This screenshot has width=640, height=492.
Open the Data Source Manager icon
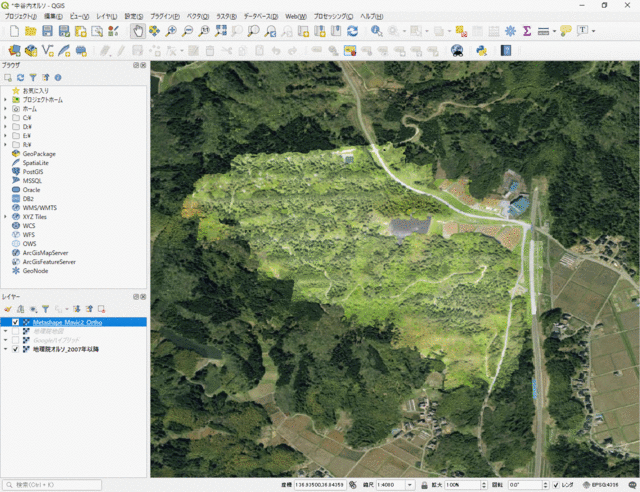[14, 51]
